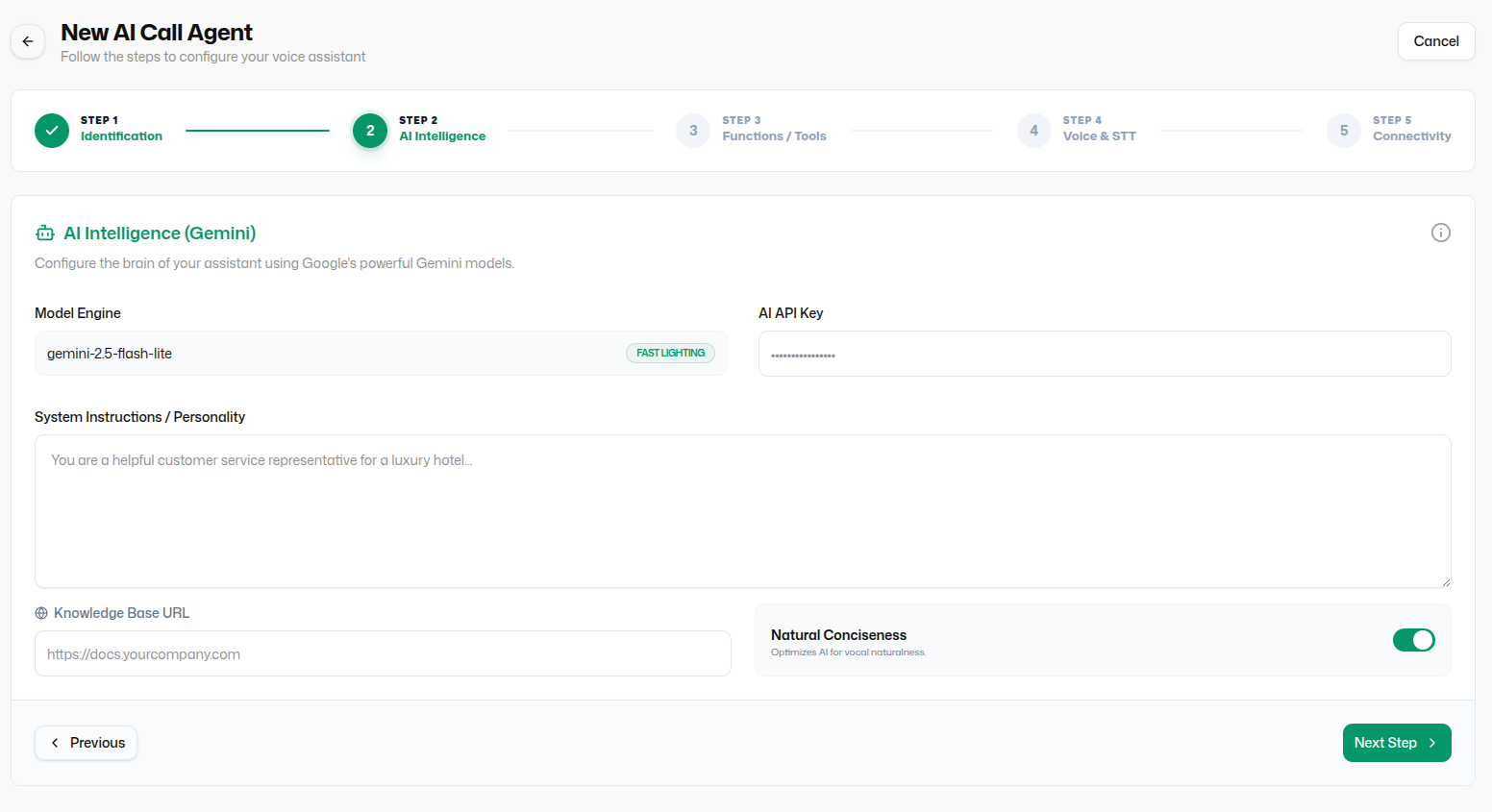This screenshot has width=1492, height=812.
Task: Switch to the Voice & STT step
Action: point(1099,136)
